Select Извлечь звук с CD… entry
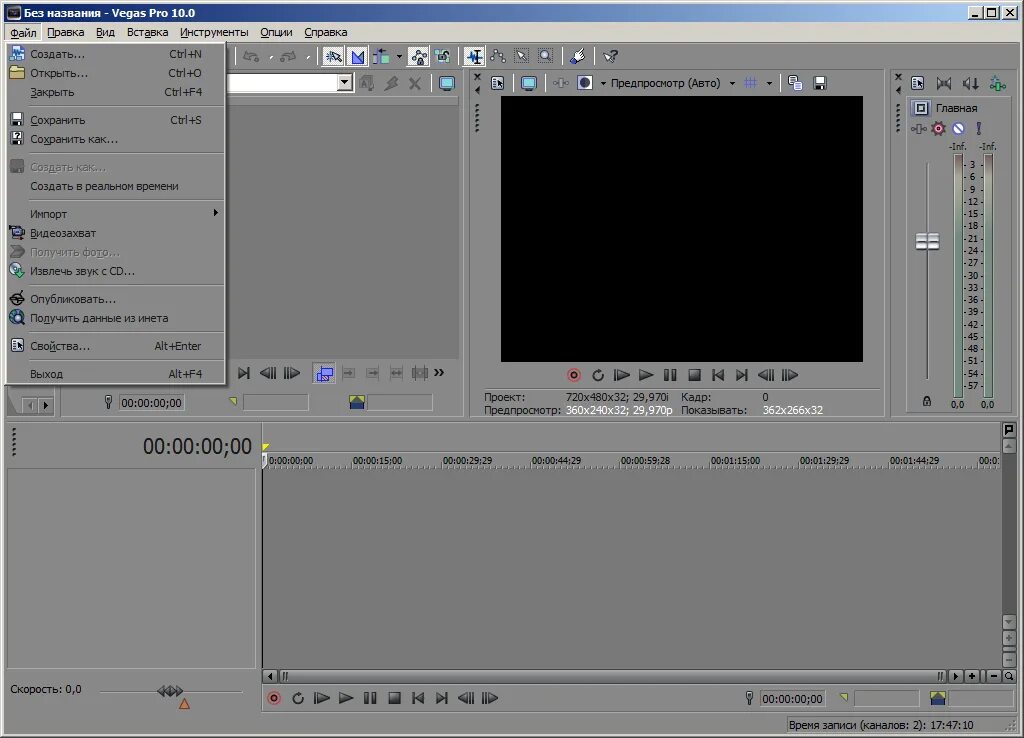The width and height of the screenshot is (1024, 738). [x=115, y=271]
